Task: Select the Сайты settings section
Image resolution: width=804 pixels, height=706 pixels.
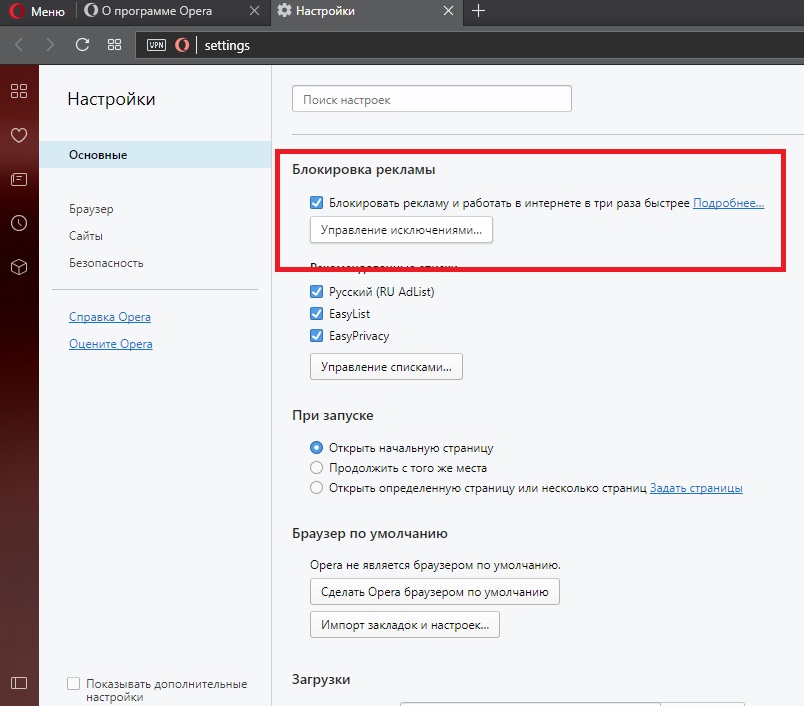Action: click(x=86, y=236)
